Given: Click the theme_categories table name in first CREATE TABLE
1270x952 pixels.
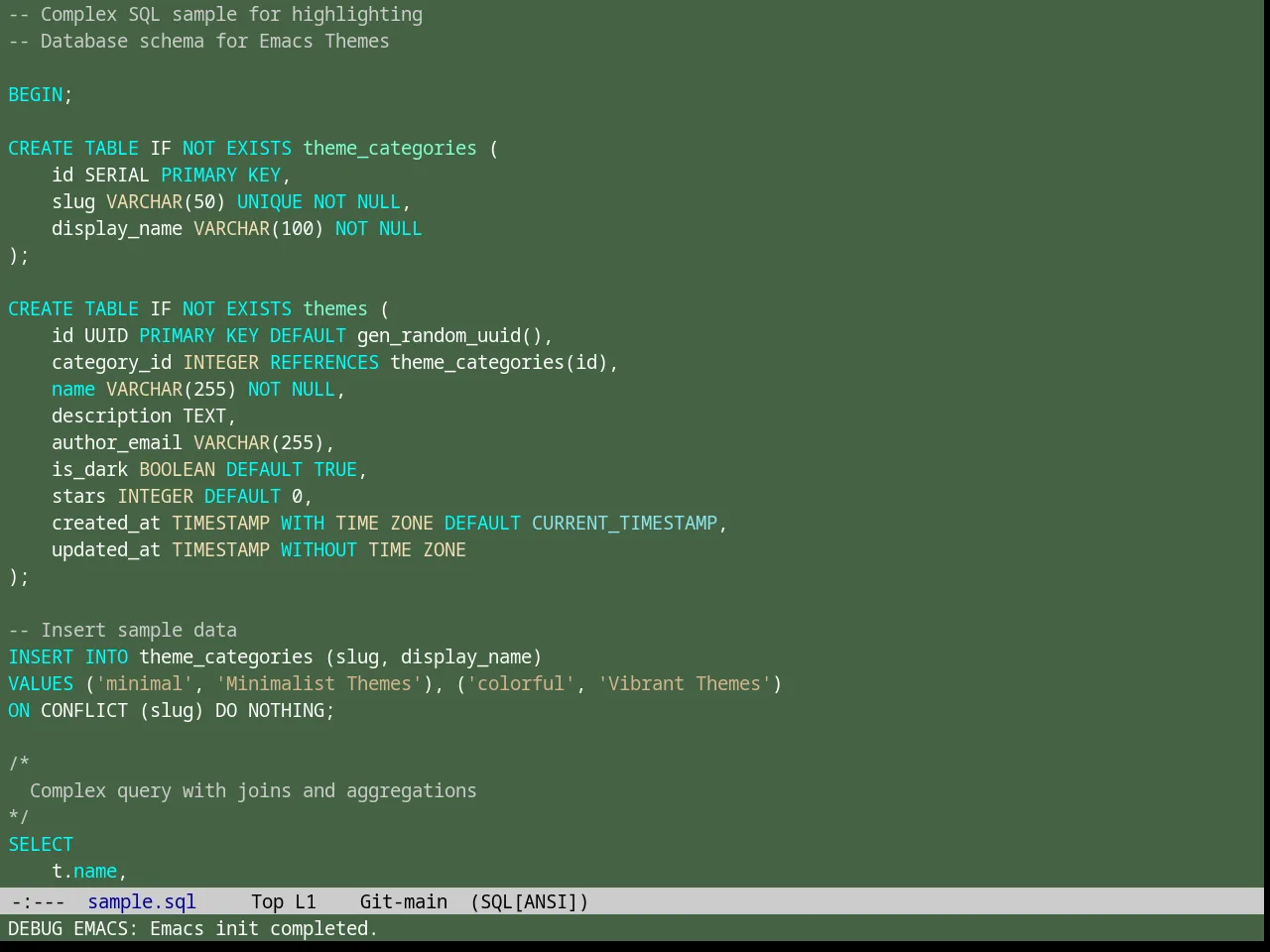Looking at the screenshot, I should click(x=390, y=148).
